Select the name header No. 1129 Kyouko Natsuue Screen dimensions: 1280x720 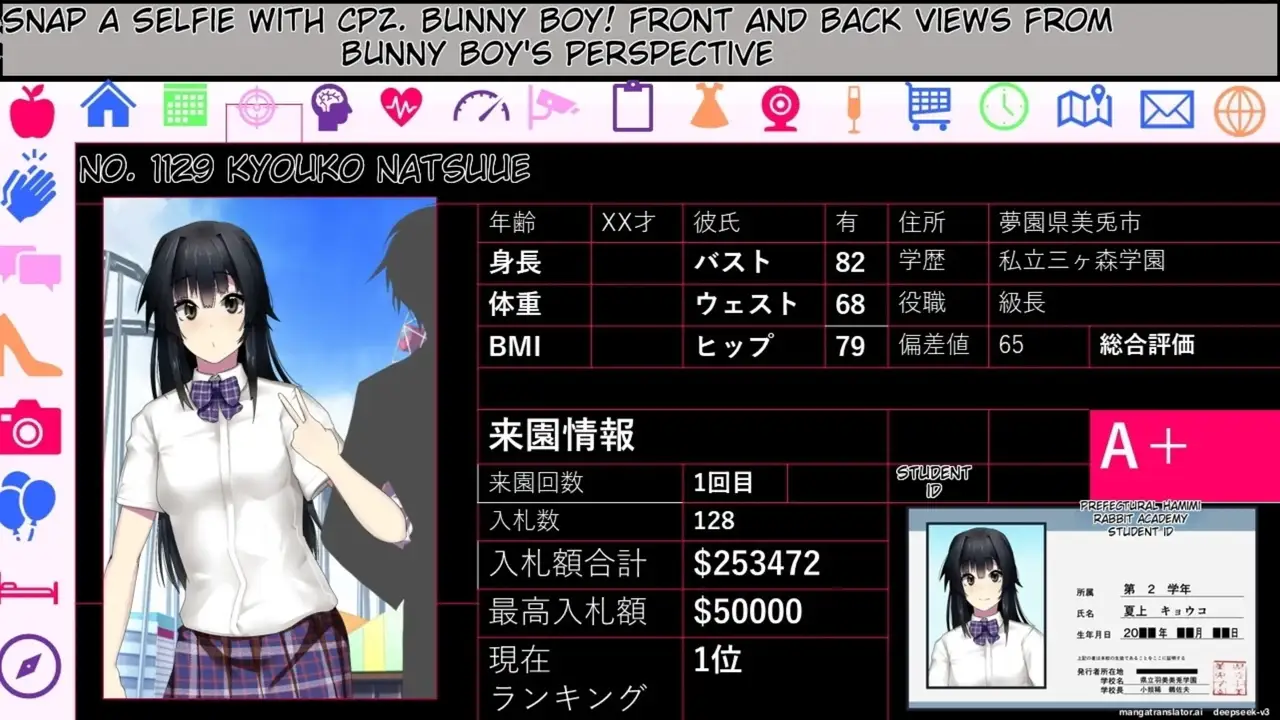pos(304,169)
